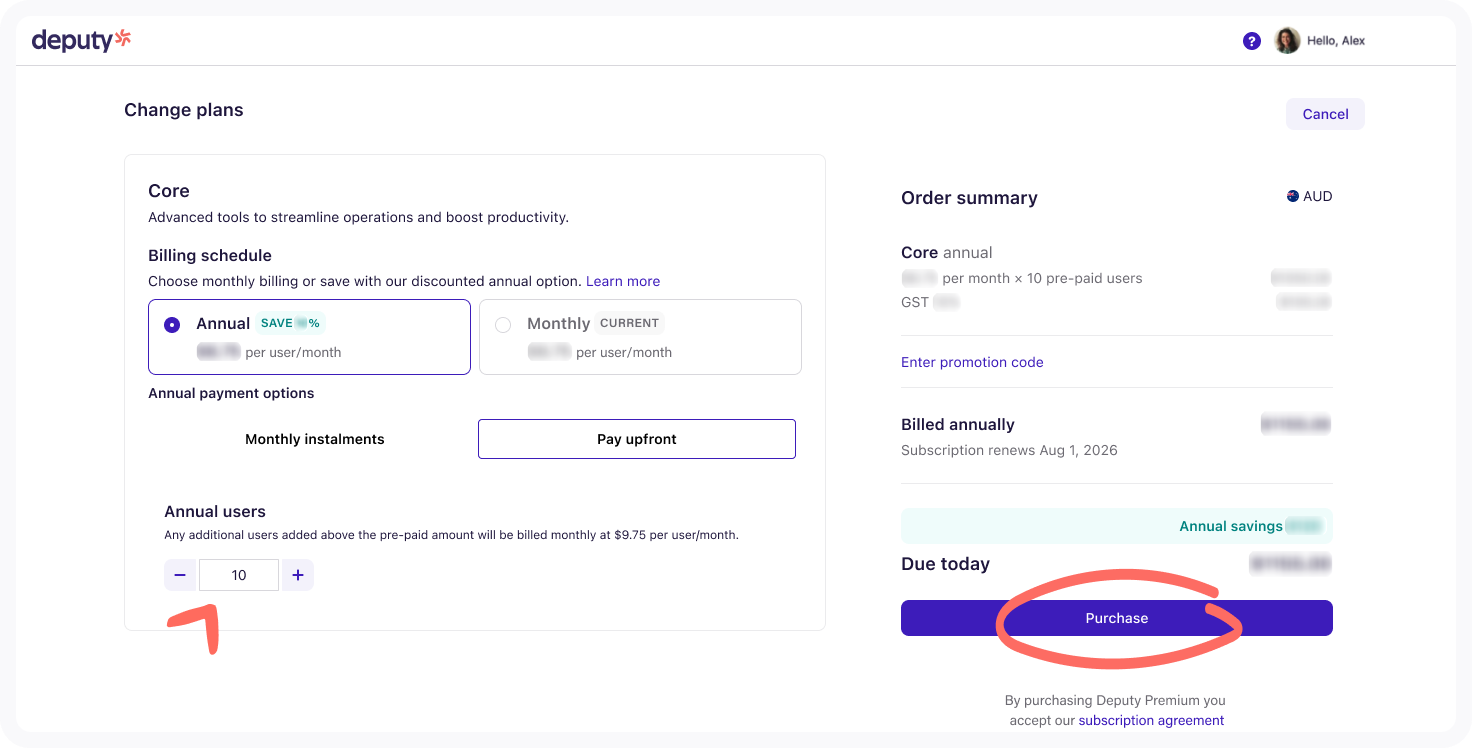
Task: Choose Pay upfront payment option
Action: point(637,439)
